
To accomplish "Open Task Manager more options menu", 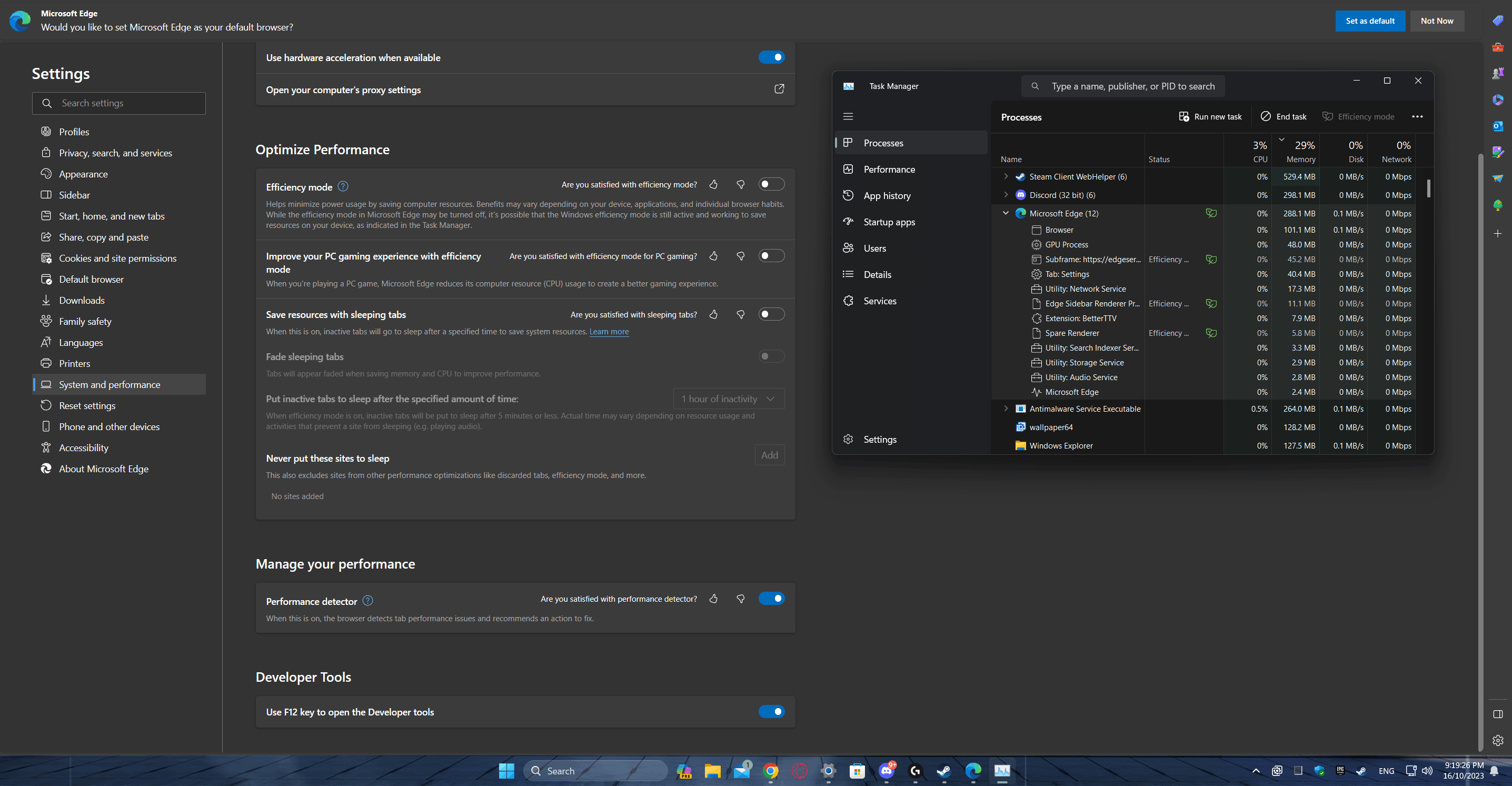I will pos(1417,116).
